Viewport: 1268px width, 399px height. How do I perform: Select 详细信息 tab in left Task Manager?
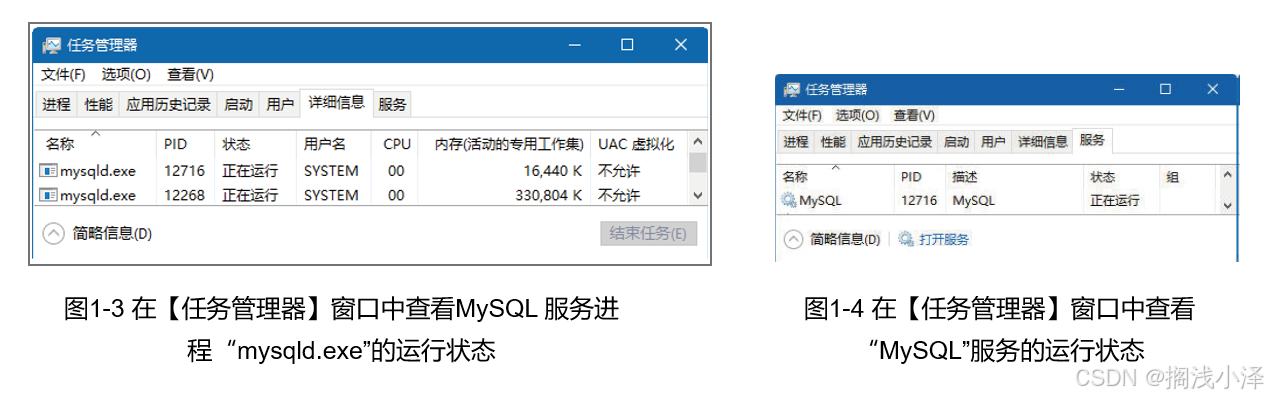pos(336,102)
